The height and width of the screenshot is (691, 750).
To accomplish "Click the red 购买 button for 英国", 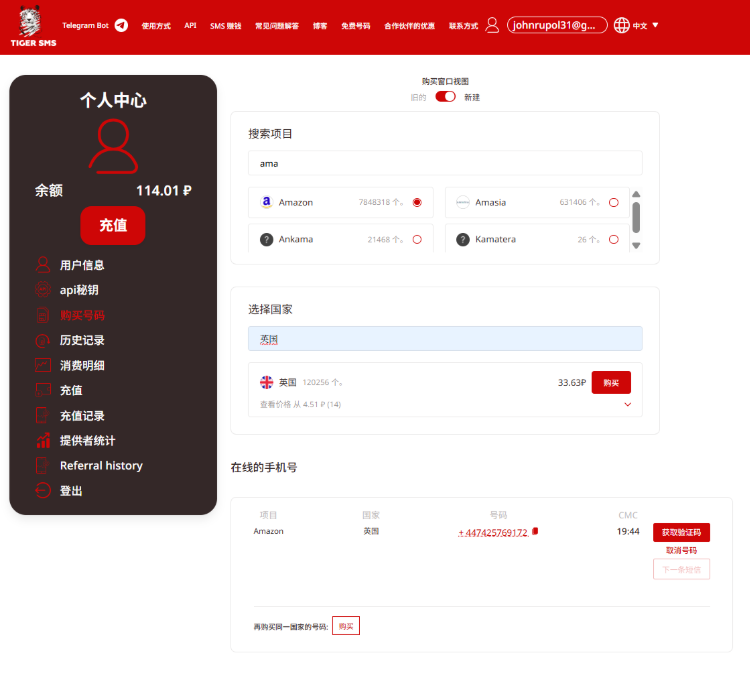I will click(x=611, y=383).
